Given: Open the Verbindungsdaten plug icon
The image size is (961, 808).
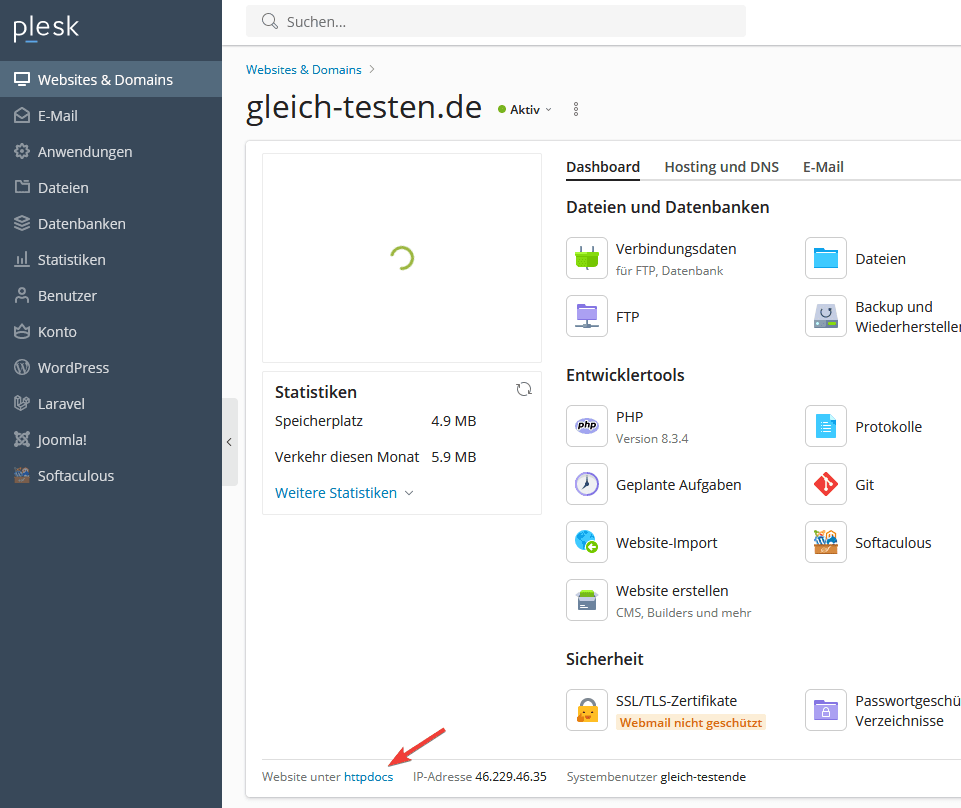Looking at the screenshot, I should pos(586,258).
